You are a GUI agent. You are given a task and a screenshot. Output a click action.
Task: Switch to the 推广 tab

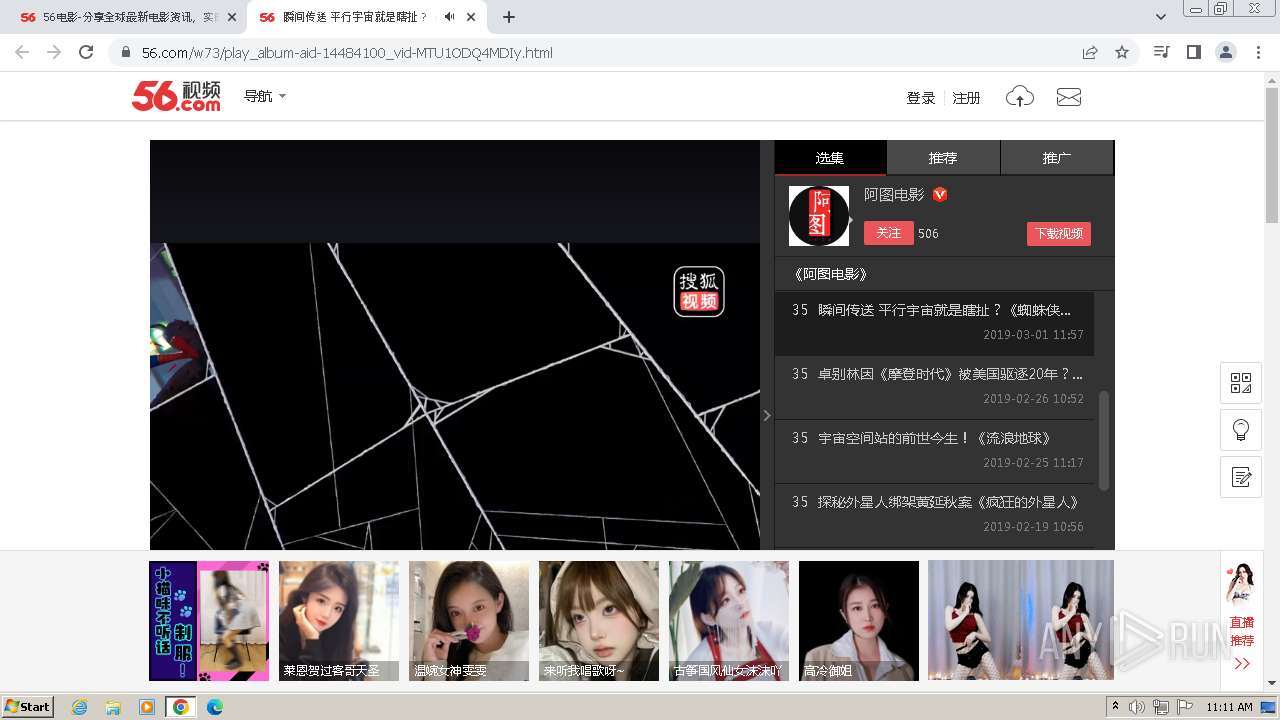(1057, 158)
